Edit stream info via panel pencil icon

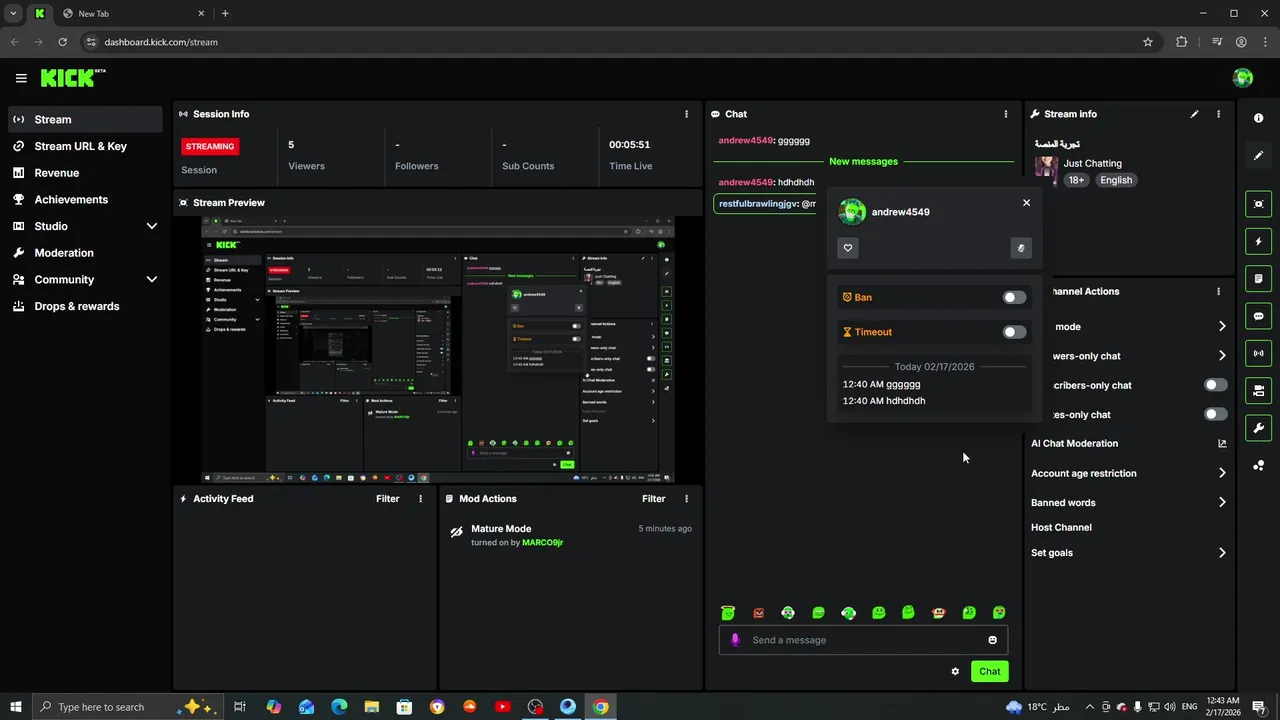(1194, 114)
